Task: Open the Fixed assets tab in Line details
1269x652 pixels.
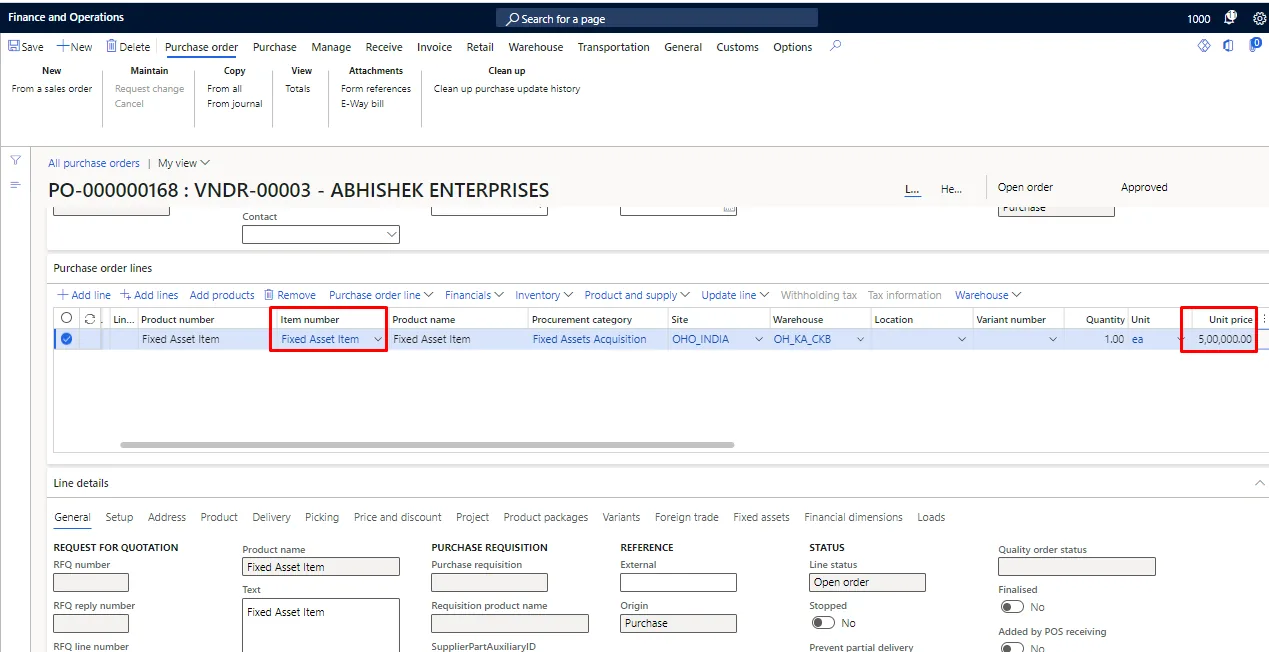Action: coord(761,517)
